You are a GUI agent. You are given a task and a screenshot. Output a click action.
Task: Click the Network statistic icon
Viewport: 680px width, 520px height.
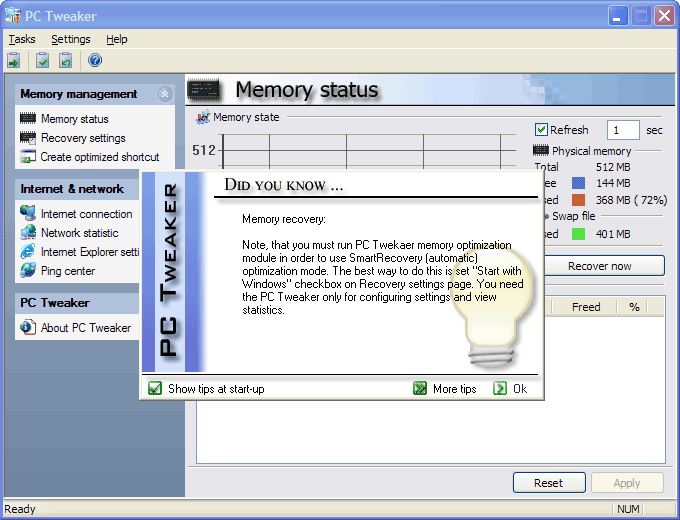tap(28, 232)
